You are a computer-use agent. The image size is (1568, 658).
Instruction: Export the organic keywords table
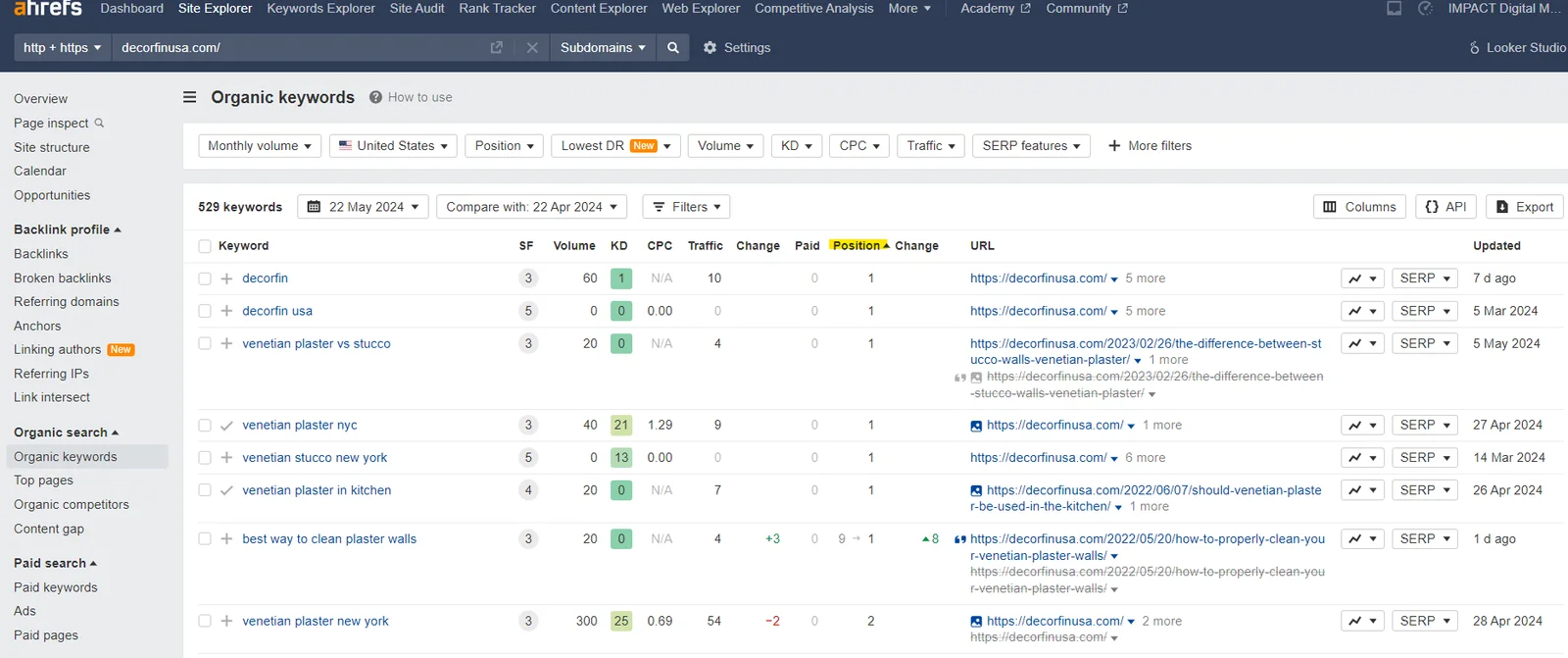pos(1525,207)
